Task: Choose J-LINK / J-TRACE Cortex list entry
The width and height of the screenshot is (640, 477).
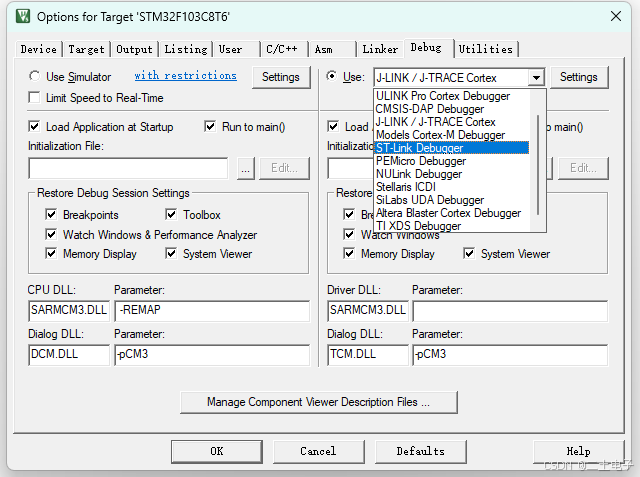Action: [x=452, y=122]
